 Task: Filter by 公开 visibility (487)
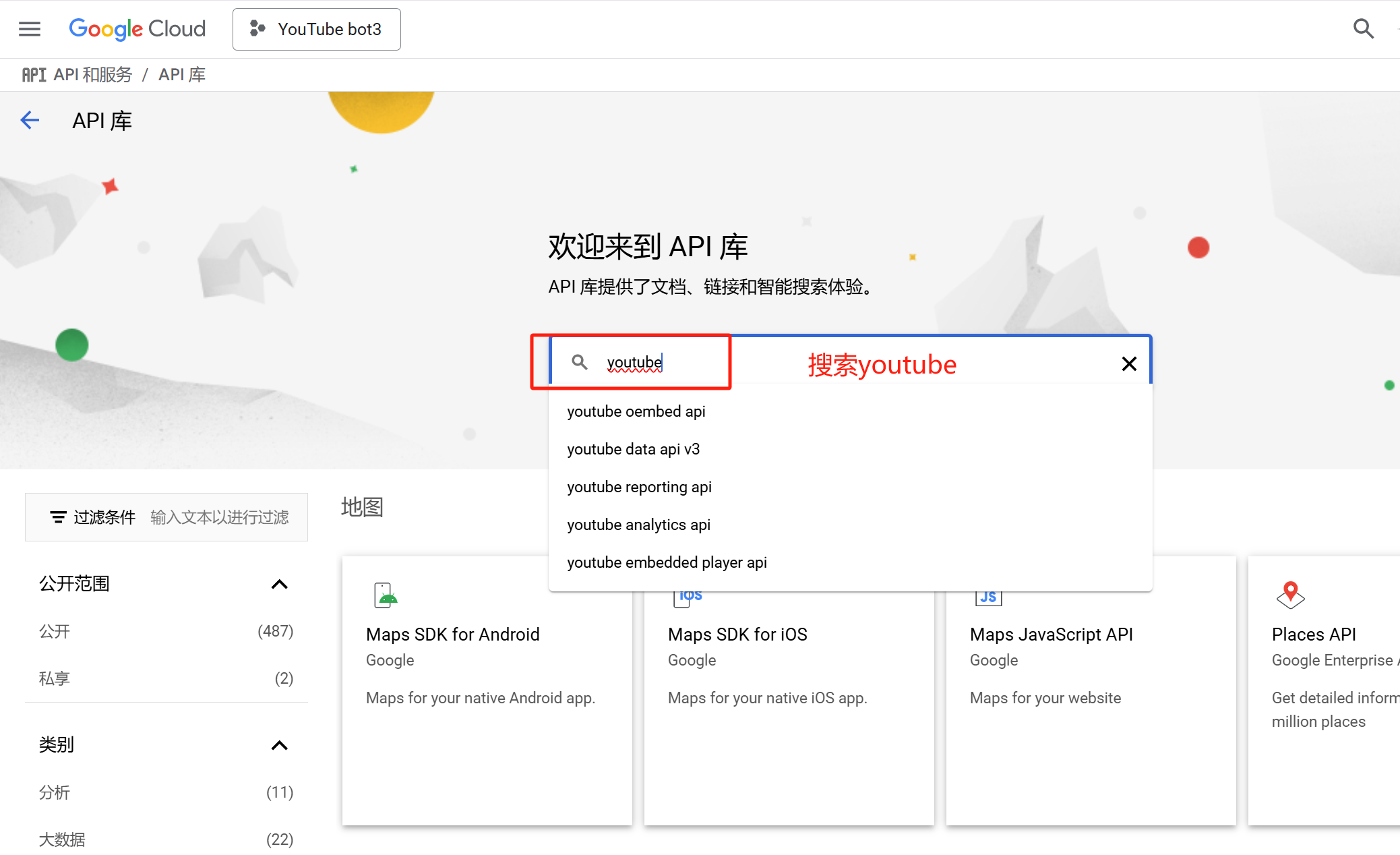[55, 631]
